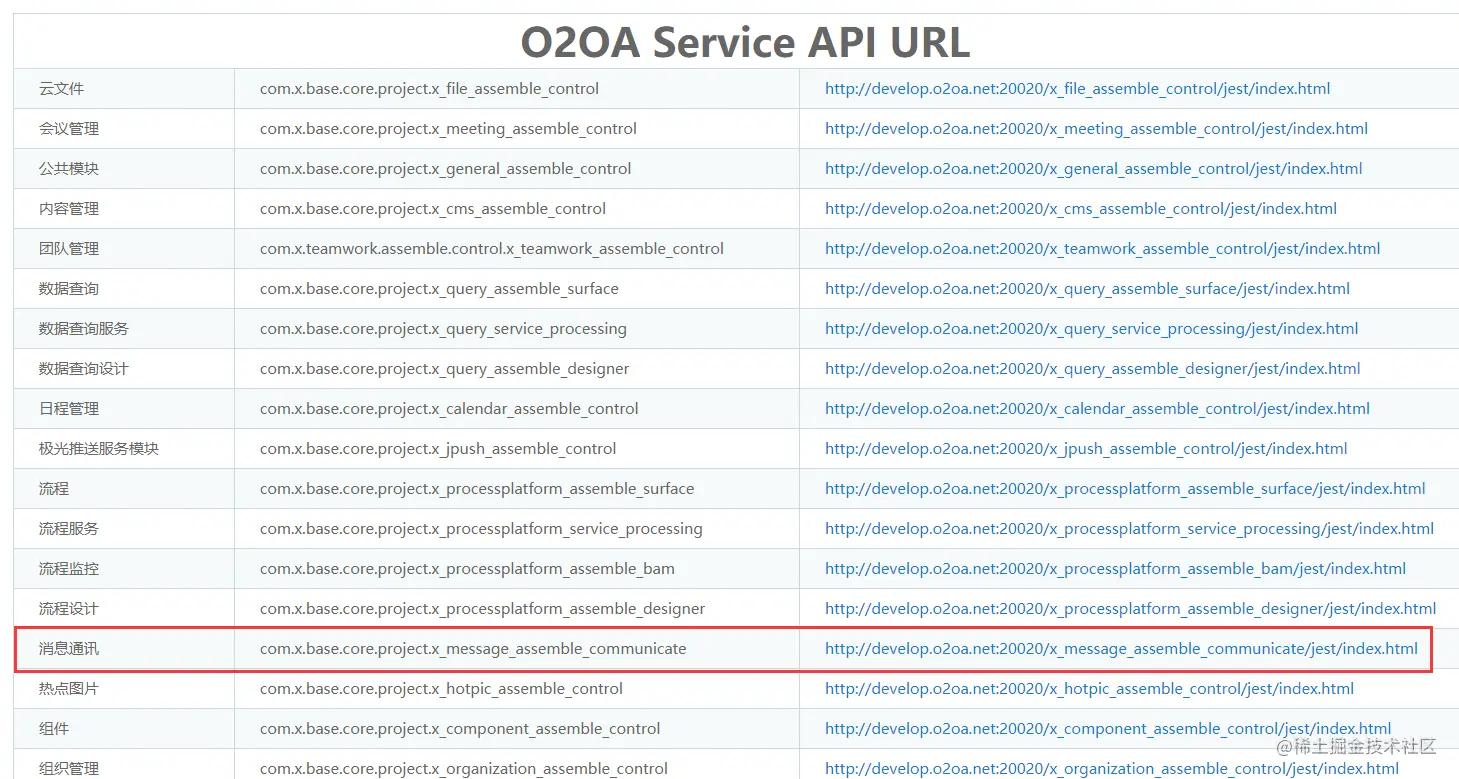Click the 流程服务 row label
Viewport: 1459px width, 779px height.
coord(69,529)
